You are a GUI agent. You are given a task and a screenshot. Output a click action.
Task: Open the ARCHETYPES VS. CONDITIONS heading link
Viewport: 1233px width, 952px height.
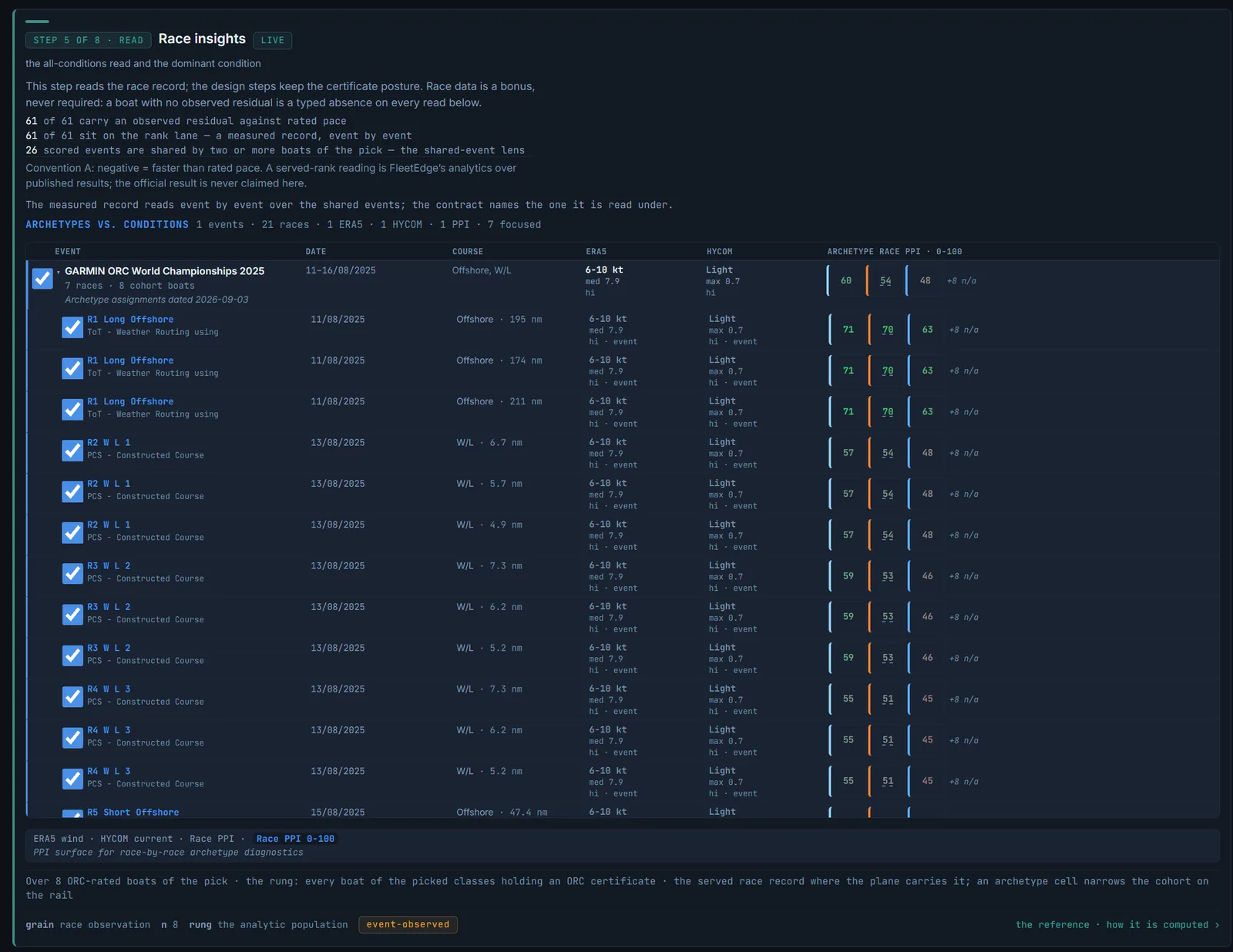click(107, 224)
